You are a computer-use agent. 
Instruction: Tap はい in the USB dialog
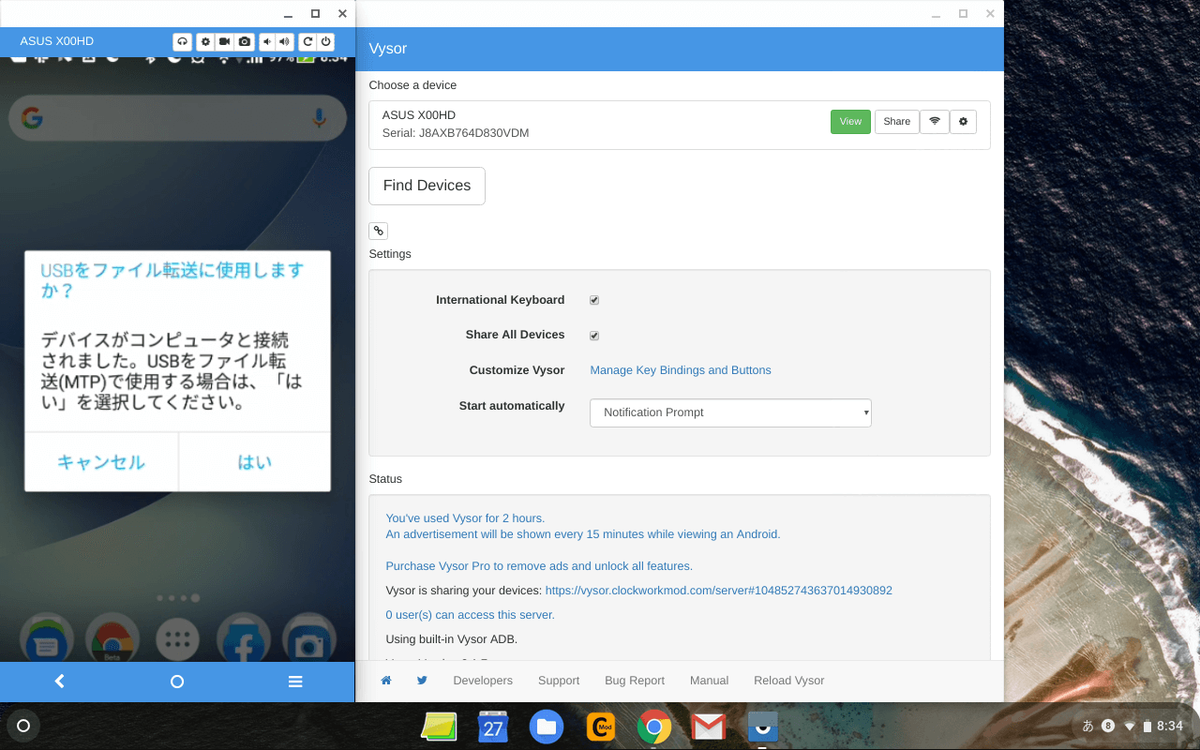[254, 462]
